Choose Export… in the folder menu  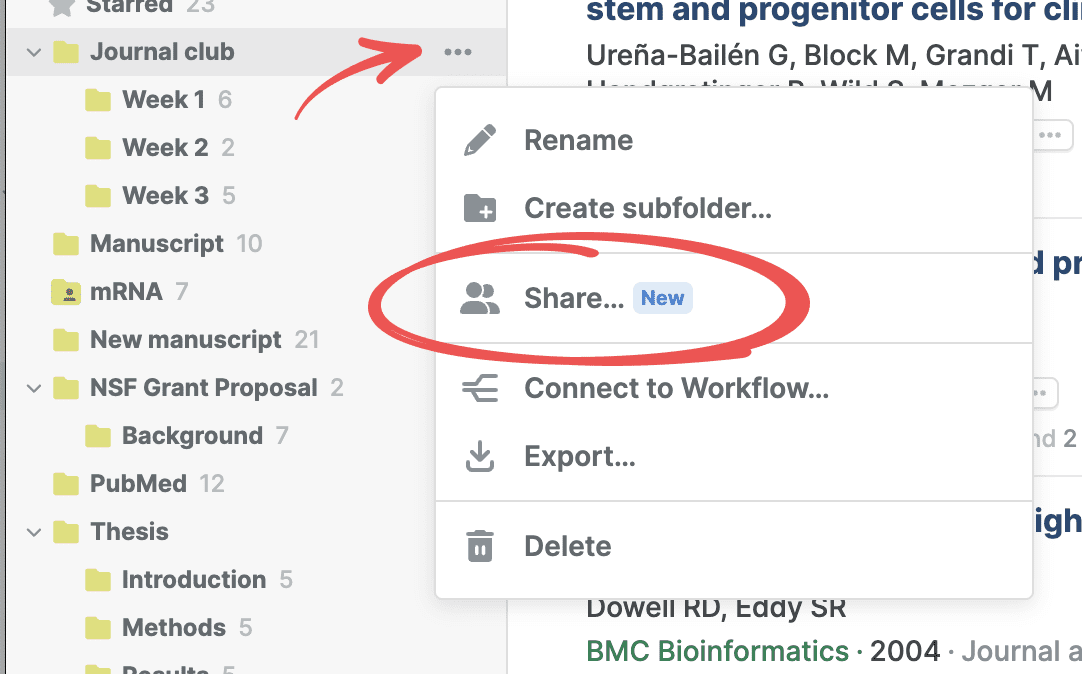tap(580, 457)
